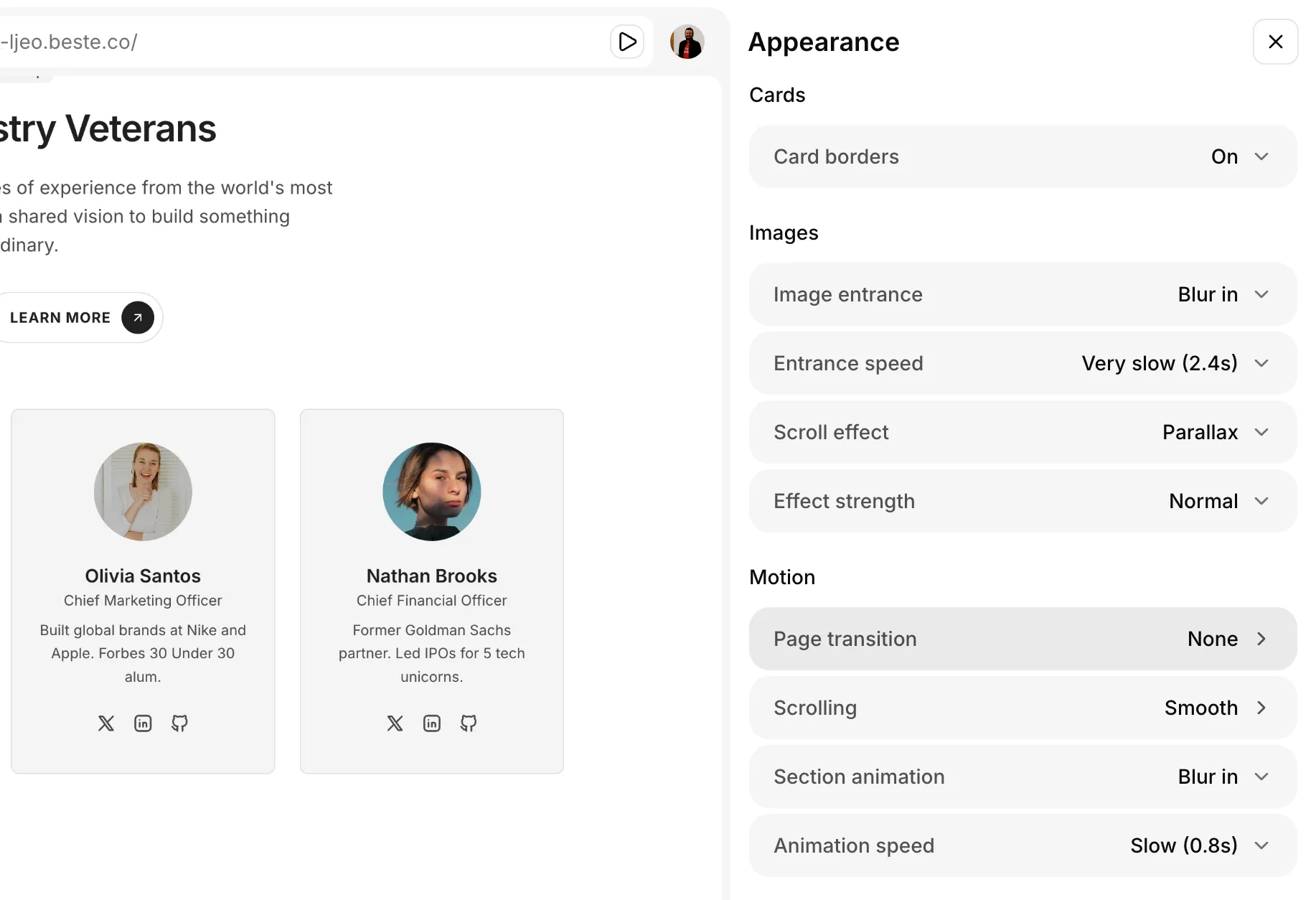The height and width of the screenshot is (900, 1316).
Task: Open Nathan Brooks' LinkedIn icon
Action: point(432,723)
